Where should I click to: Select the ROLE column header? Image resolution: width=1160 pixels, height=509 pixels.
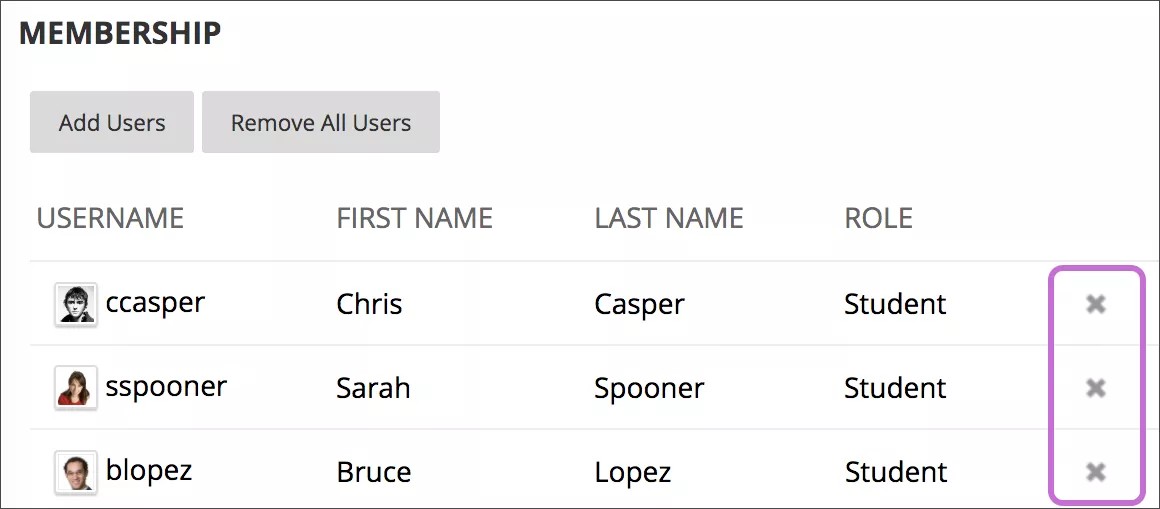(x=878, y=218)
